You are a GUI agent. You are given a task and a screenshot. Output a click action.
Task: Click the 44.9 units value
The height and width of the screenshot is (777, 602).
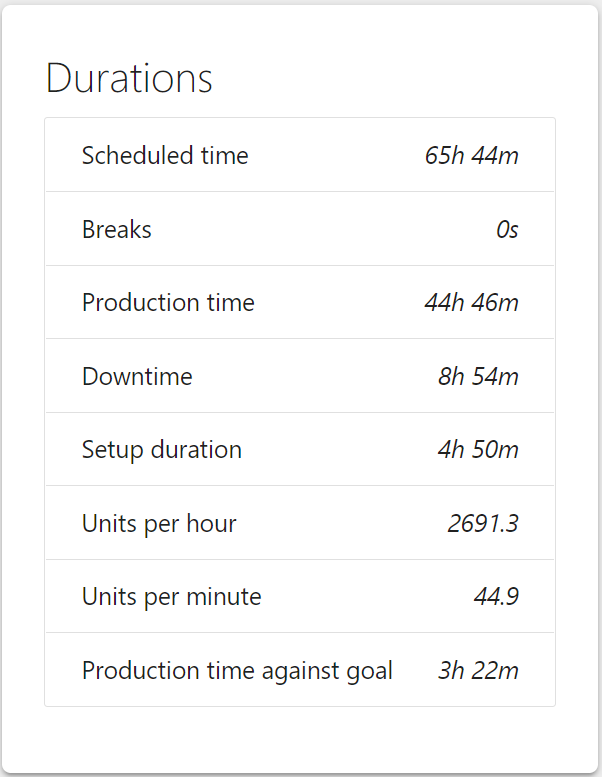pos(496,597)
